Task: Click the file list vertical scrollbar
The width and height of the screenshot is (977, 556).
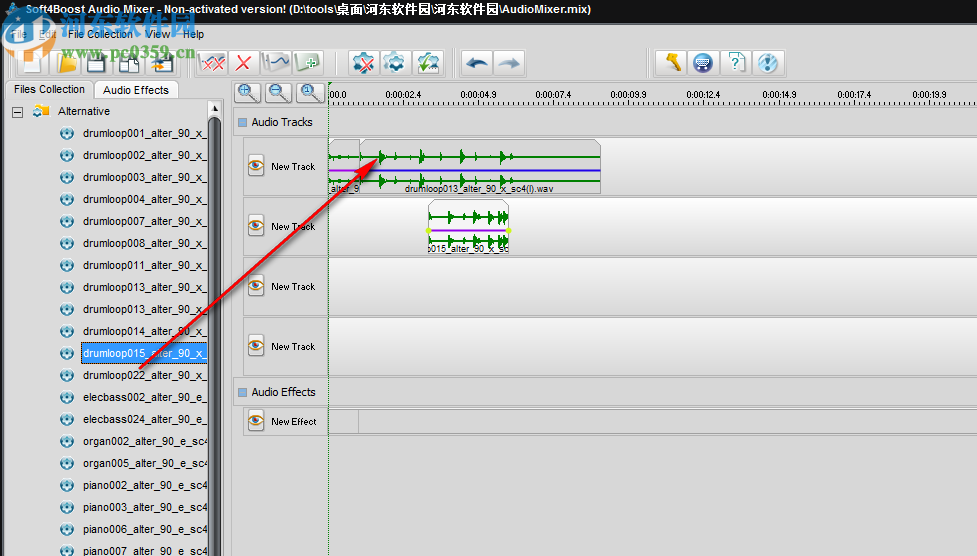Action: point(215,337)
